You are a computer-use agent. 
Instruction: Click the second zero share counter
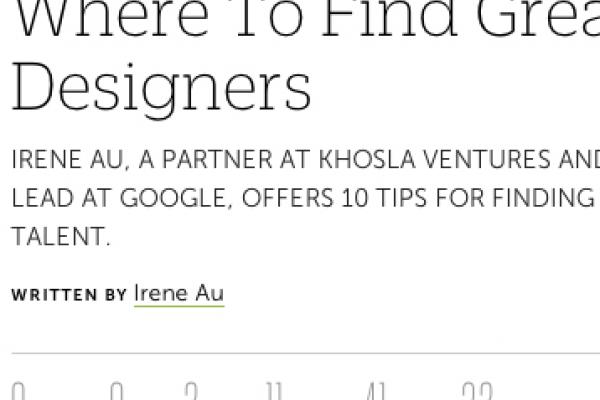click(x=117, y=390)
